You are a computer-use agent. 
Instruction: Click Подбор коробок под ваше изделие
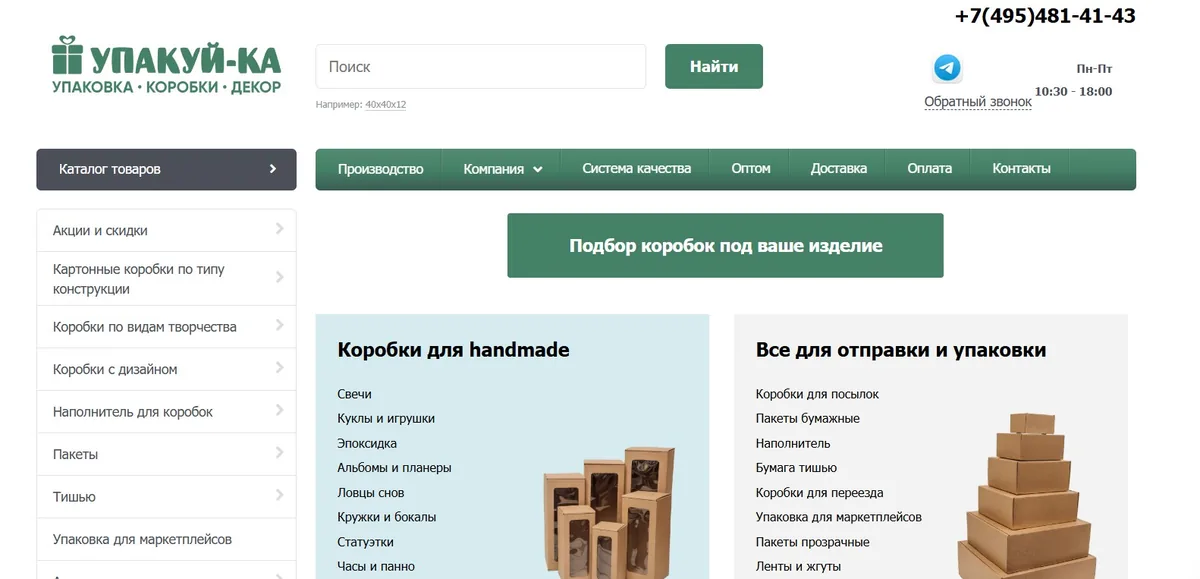point(725,245)
